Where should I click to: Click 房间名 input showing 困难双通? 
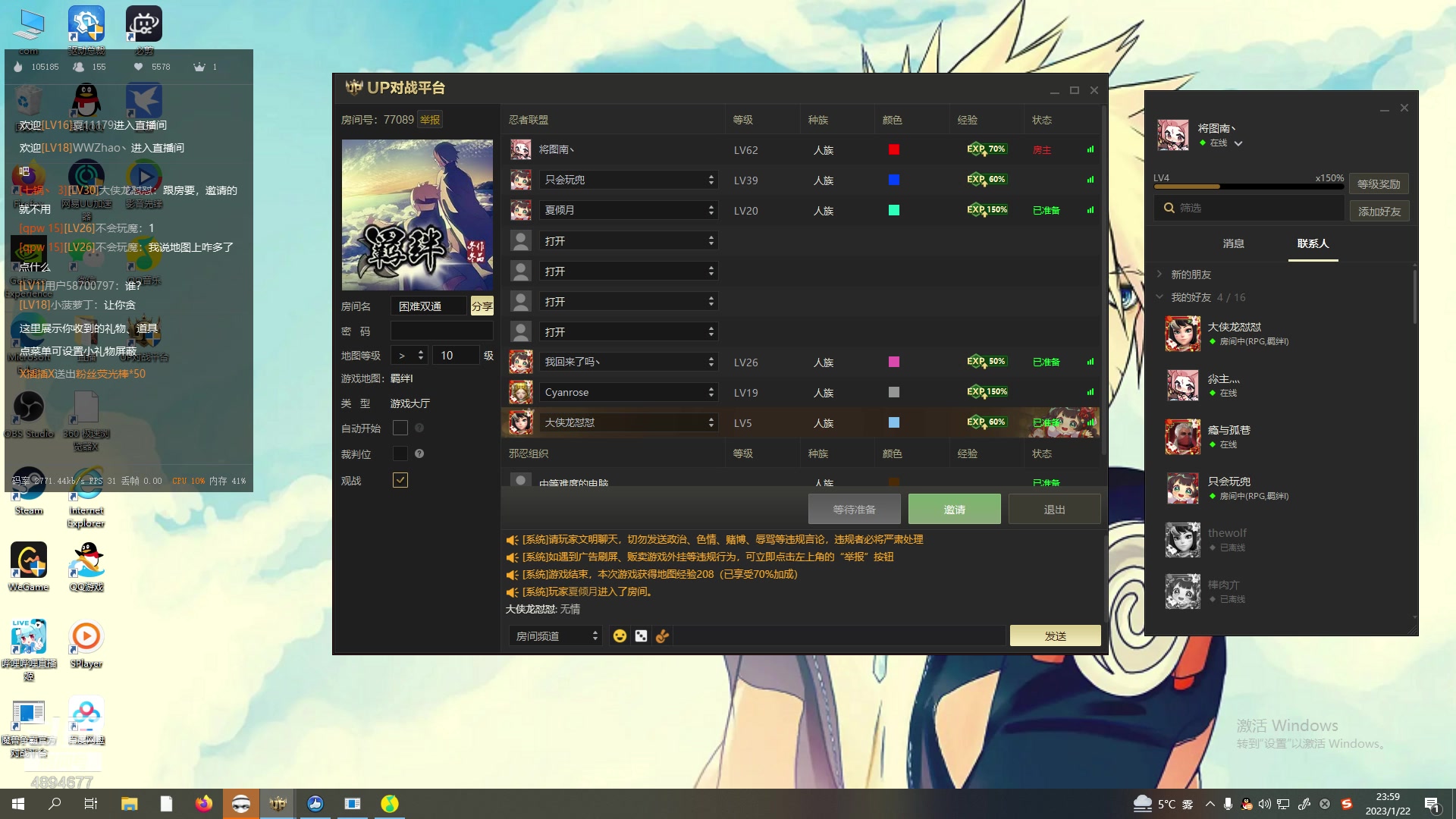click(x=429, y=306)
